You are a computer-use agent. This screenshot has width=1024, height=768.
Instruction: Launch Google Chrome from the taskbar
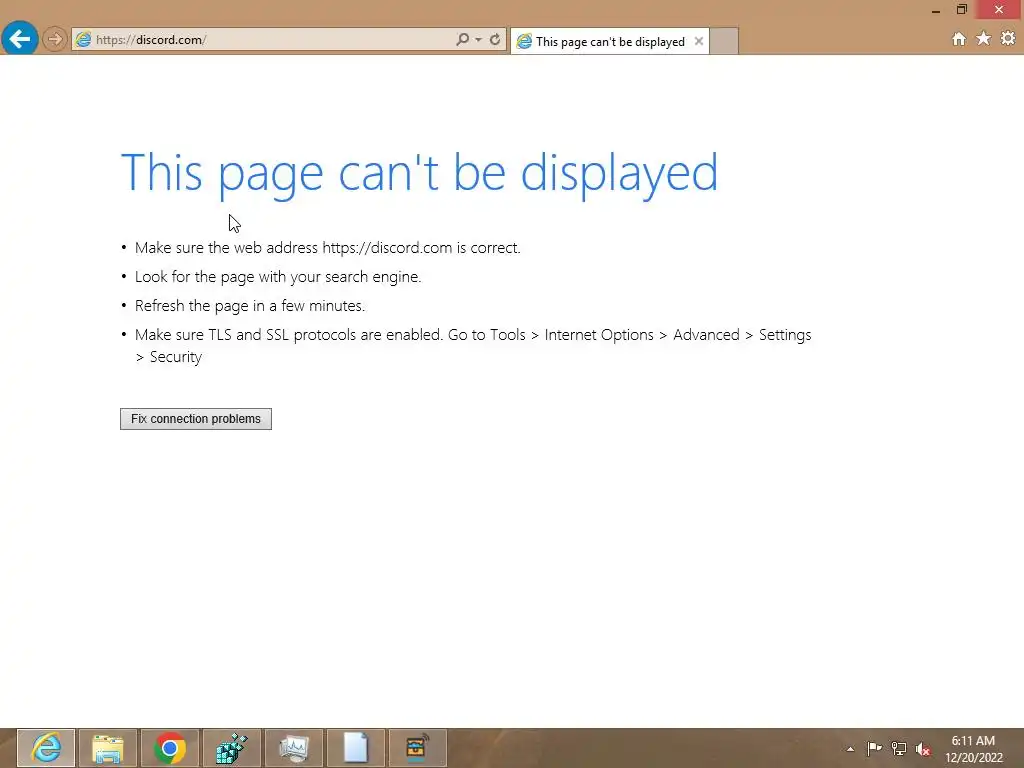170,748
